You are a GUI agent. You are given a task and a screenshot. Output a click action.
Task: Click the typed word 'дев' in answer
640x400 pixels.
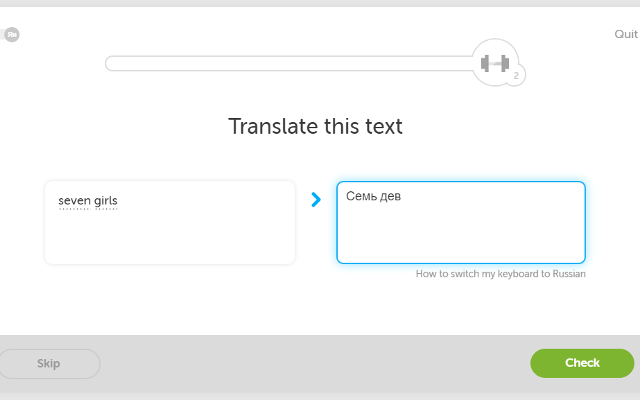pos(390,196)
